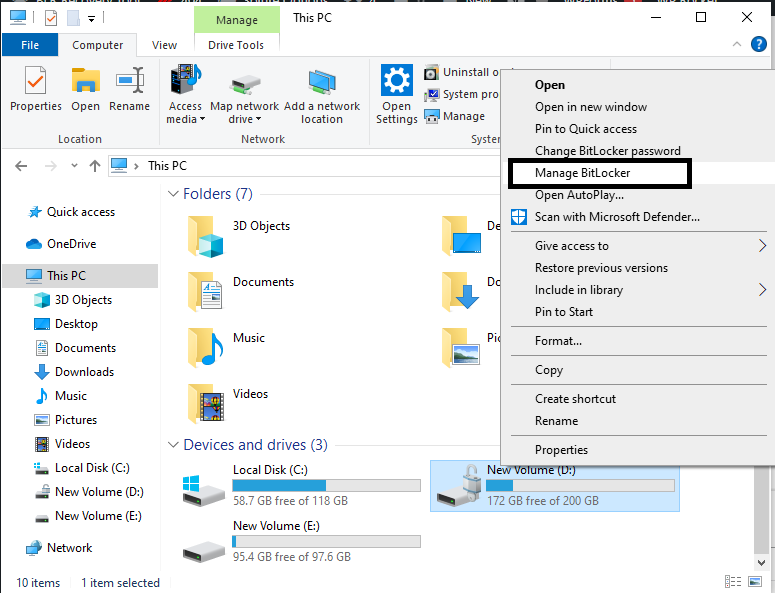Click the Downloads folder icon in main pane
Screen dimensions: 775x593
(x=461, y=293)
